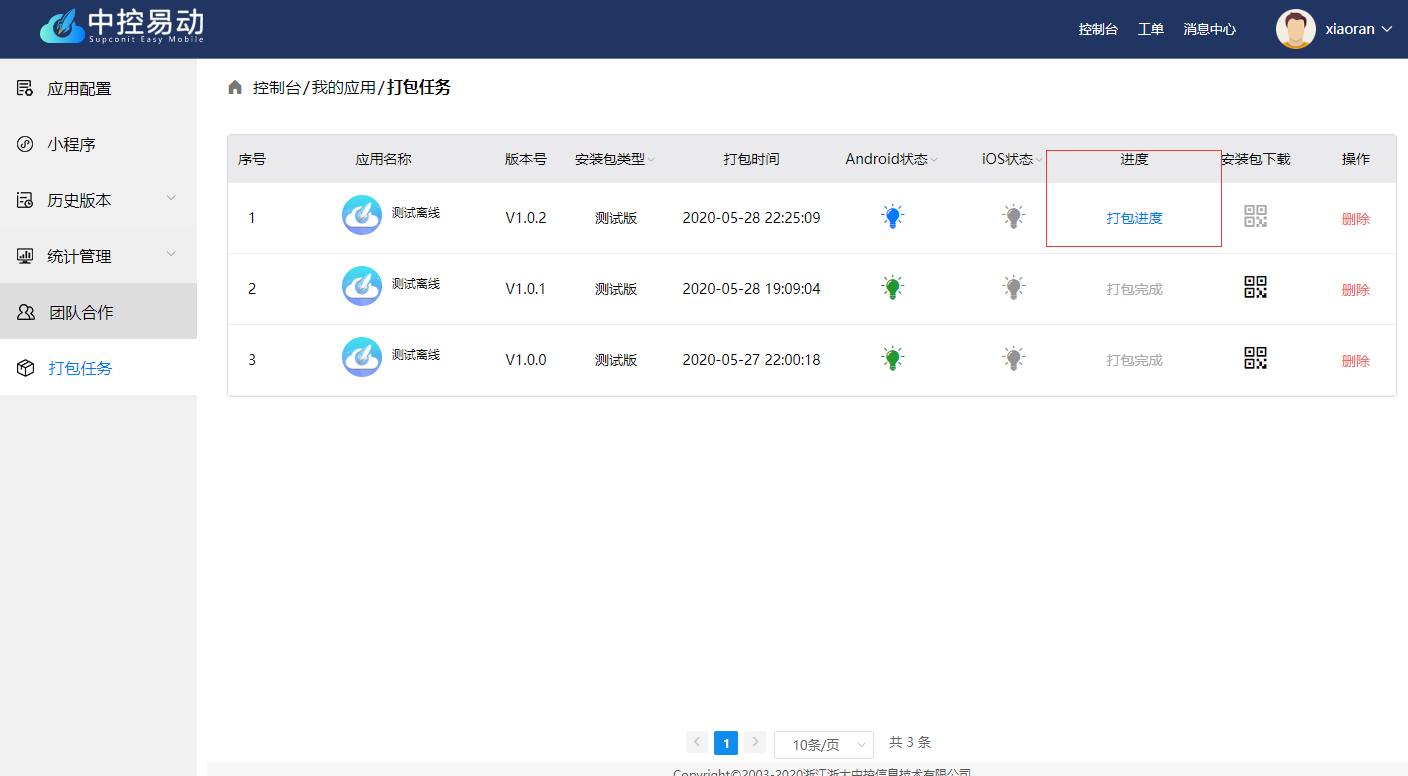Click blue Android status bulb for V1.0.2
This screenshot has height=776, width=1408.
click(893, 216)
